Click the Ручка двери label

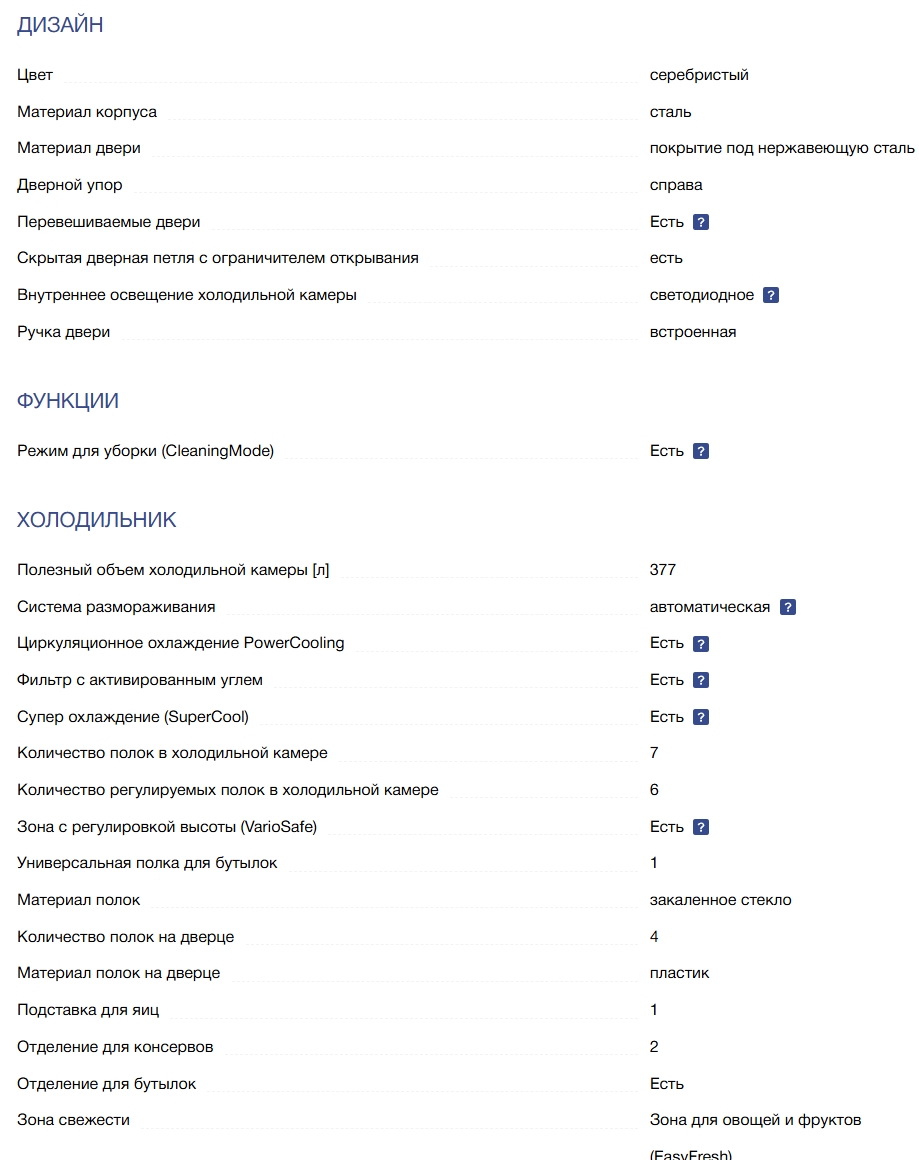coord(64,332)
